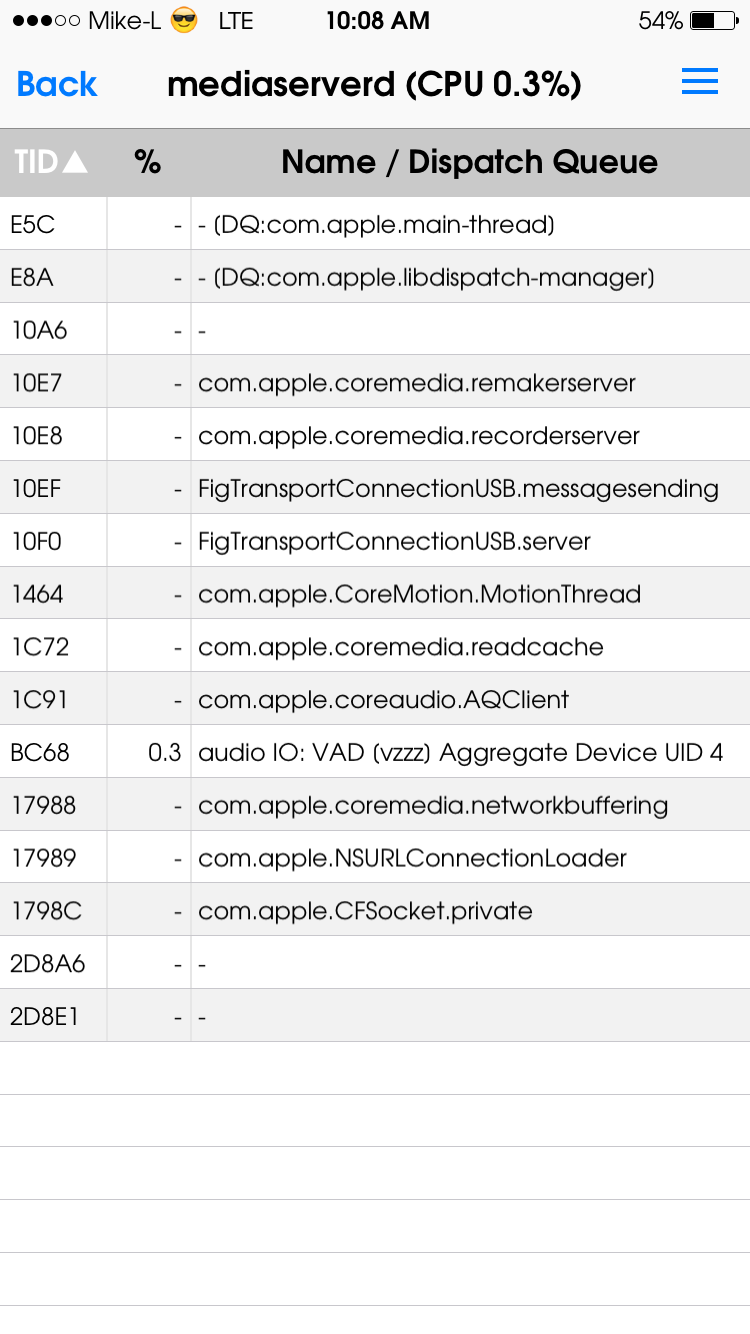Select FigTransportConnectionUSB.messagesending thread
The image size is (750, 1334).
tap(375, 489)
